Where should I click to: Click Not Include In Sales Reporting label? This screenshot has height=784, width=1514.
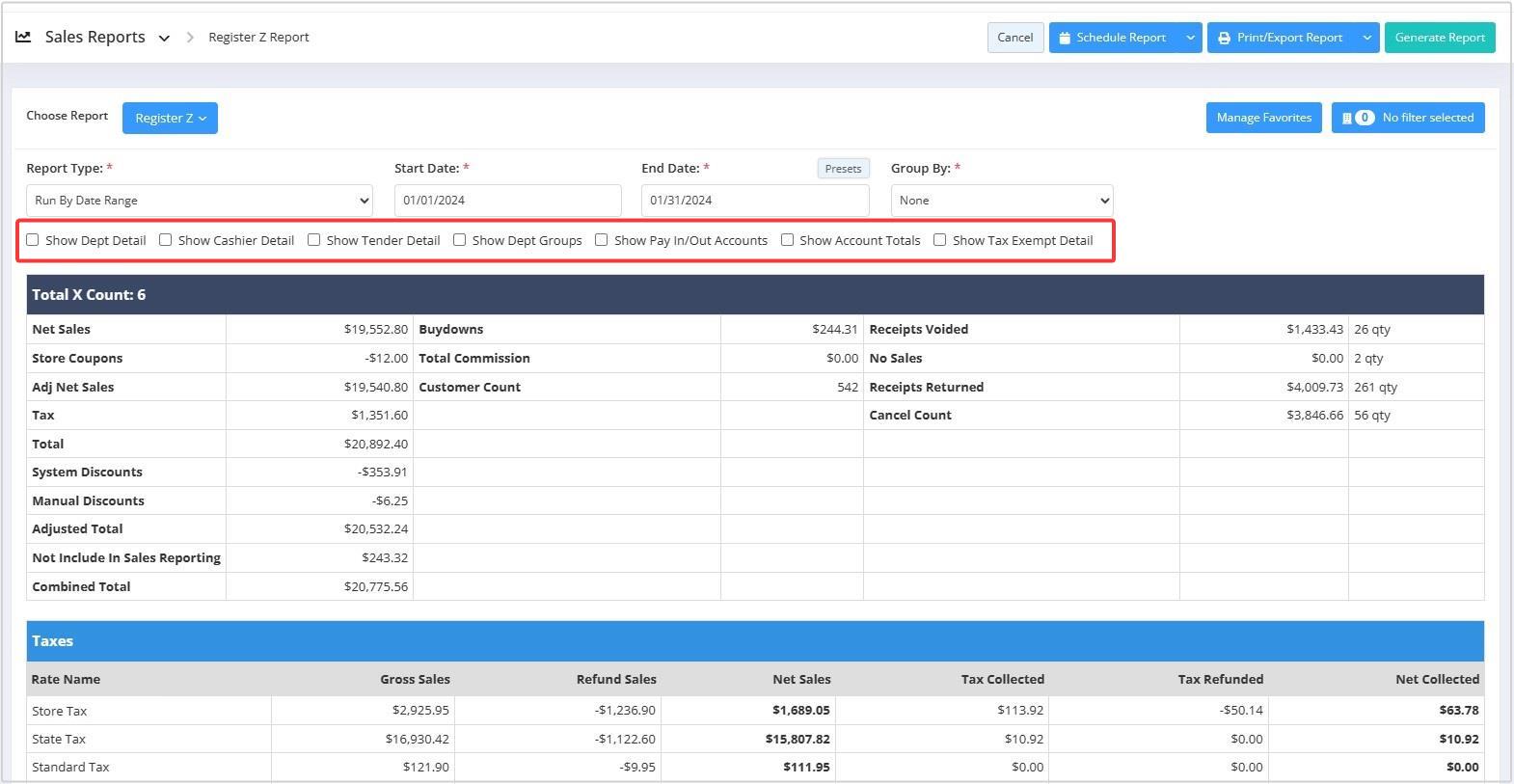pos(126,558)
